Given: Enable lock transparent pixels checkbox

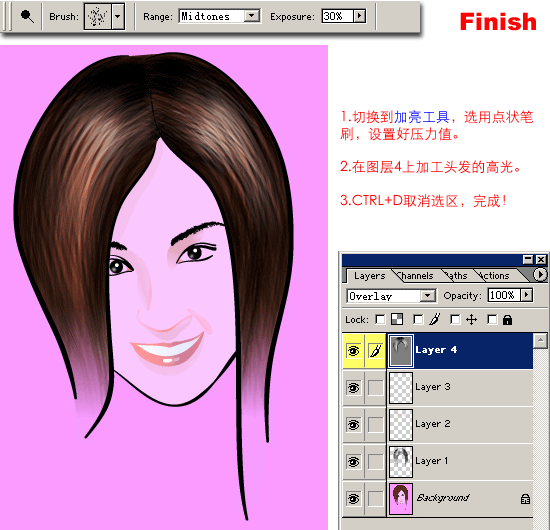Looking at the screenshot, I should click(380, 319).
